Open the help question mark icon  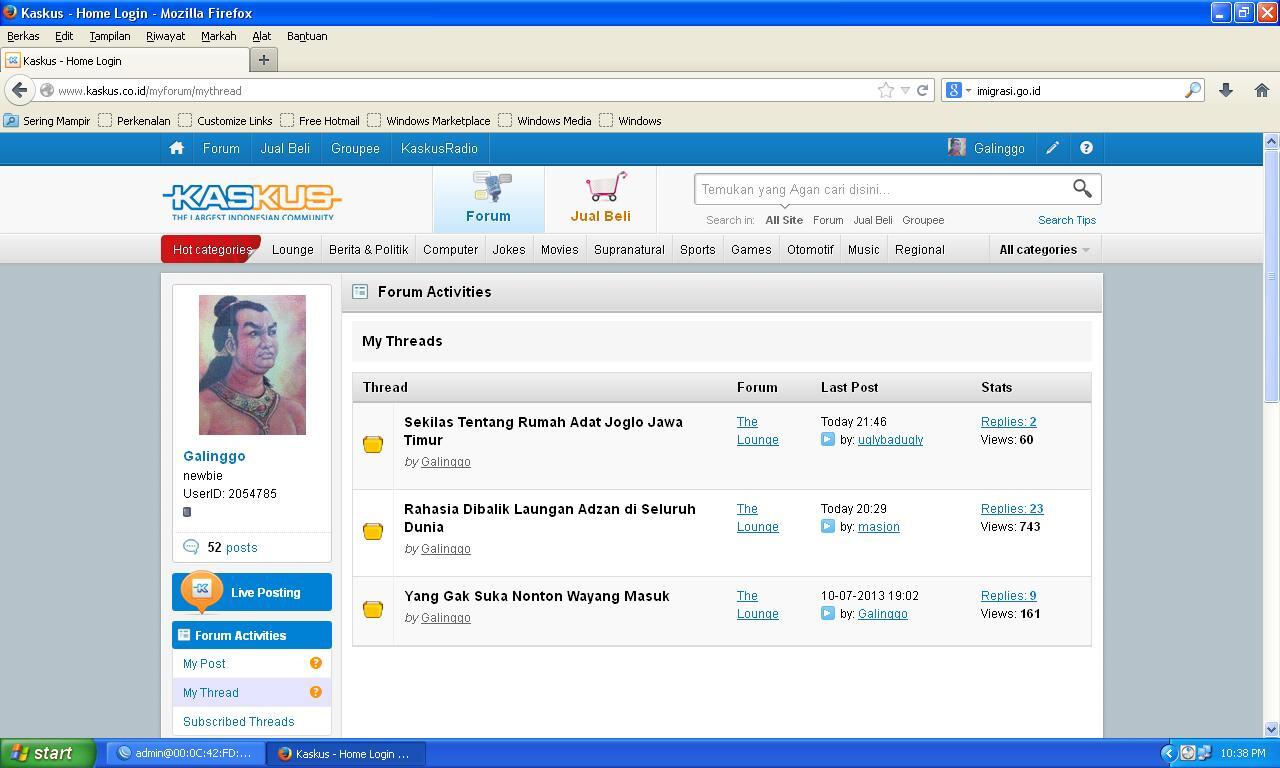[x=1086, y=148]
